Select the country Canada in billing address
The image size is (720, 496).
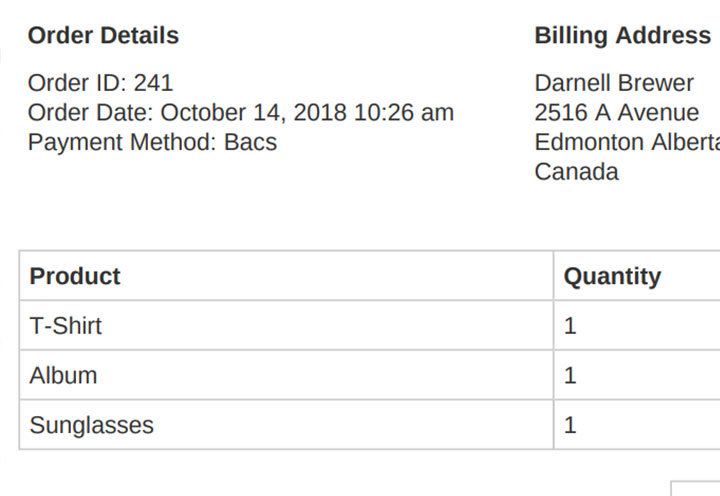point(577,171)
